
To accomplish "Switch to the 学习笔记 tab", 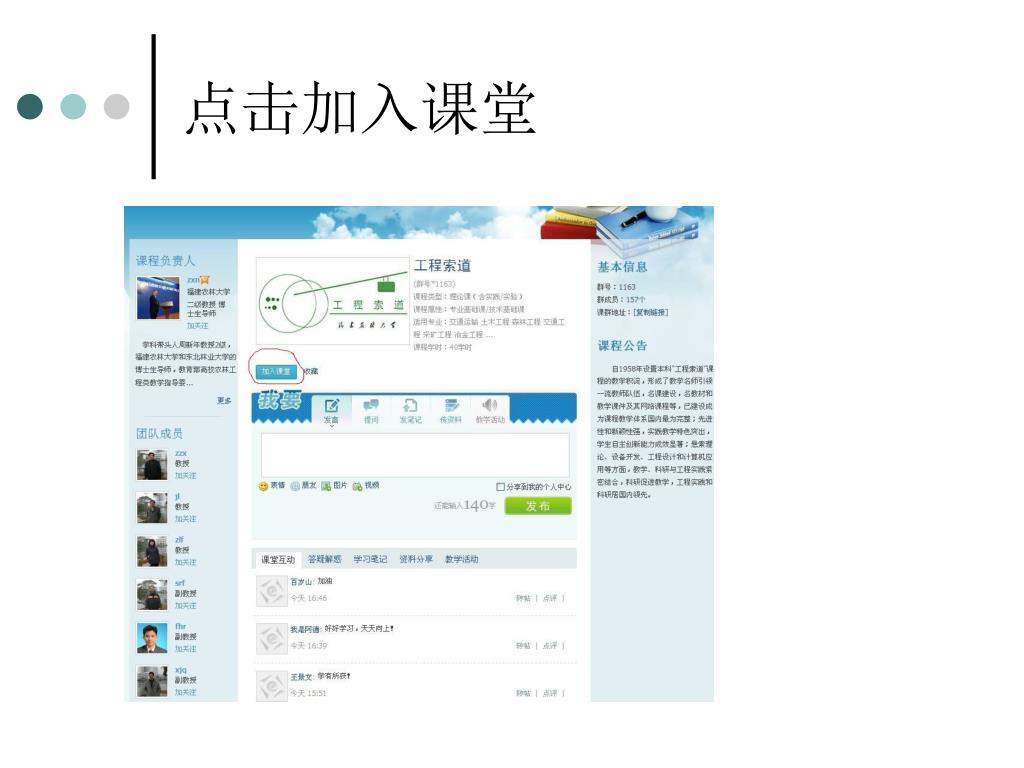I will pos(370,560).
